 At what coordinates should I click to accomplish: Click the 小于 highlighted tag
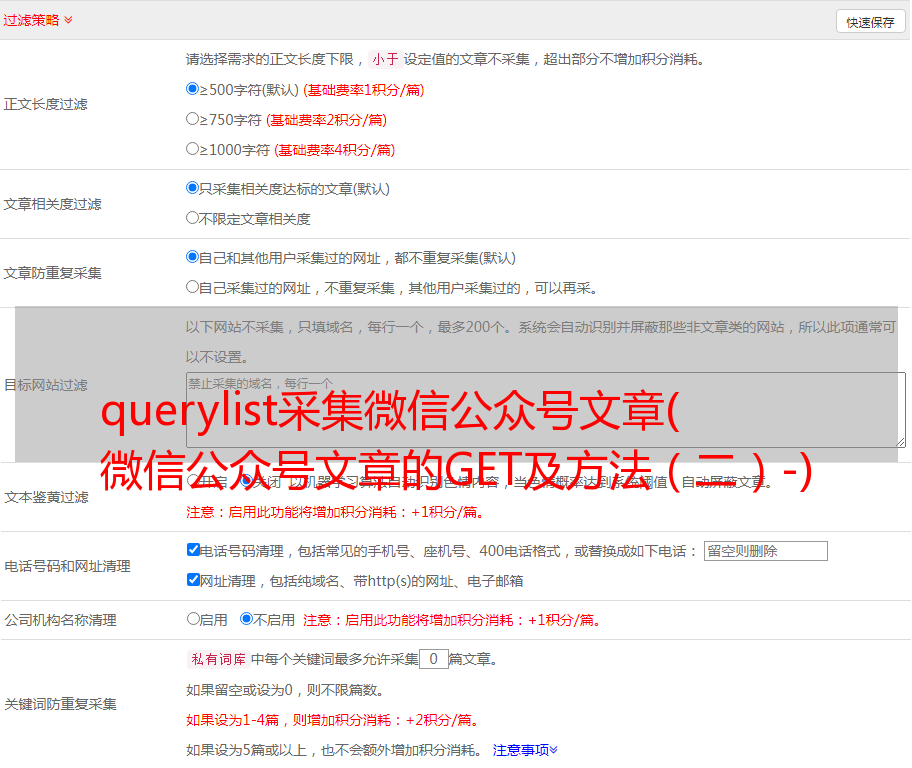(385, 59)
